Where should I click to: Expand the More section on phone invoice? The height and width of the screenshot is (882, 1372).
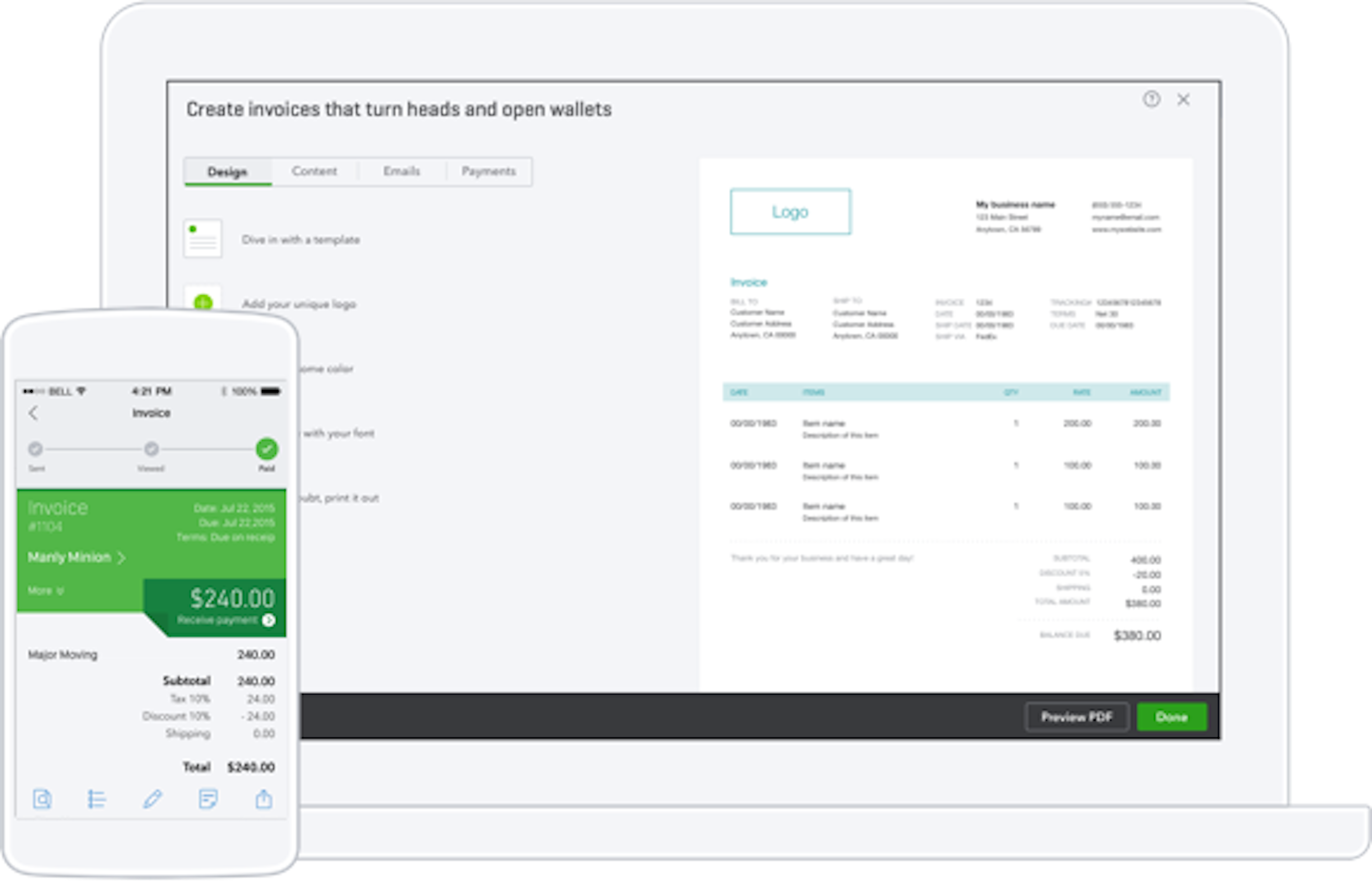click(x=46, y=591)
